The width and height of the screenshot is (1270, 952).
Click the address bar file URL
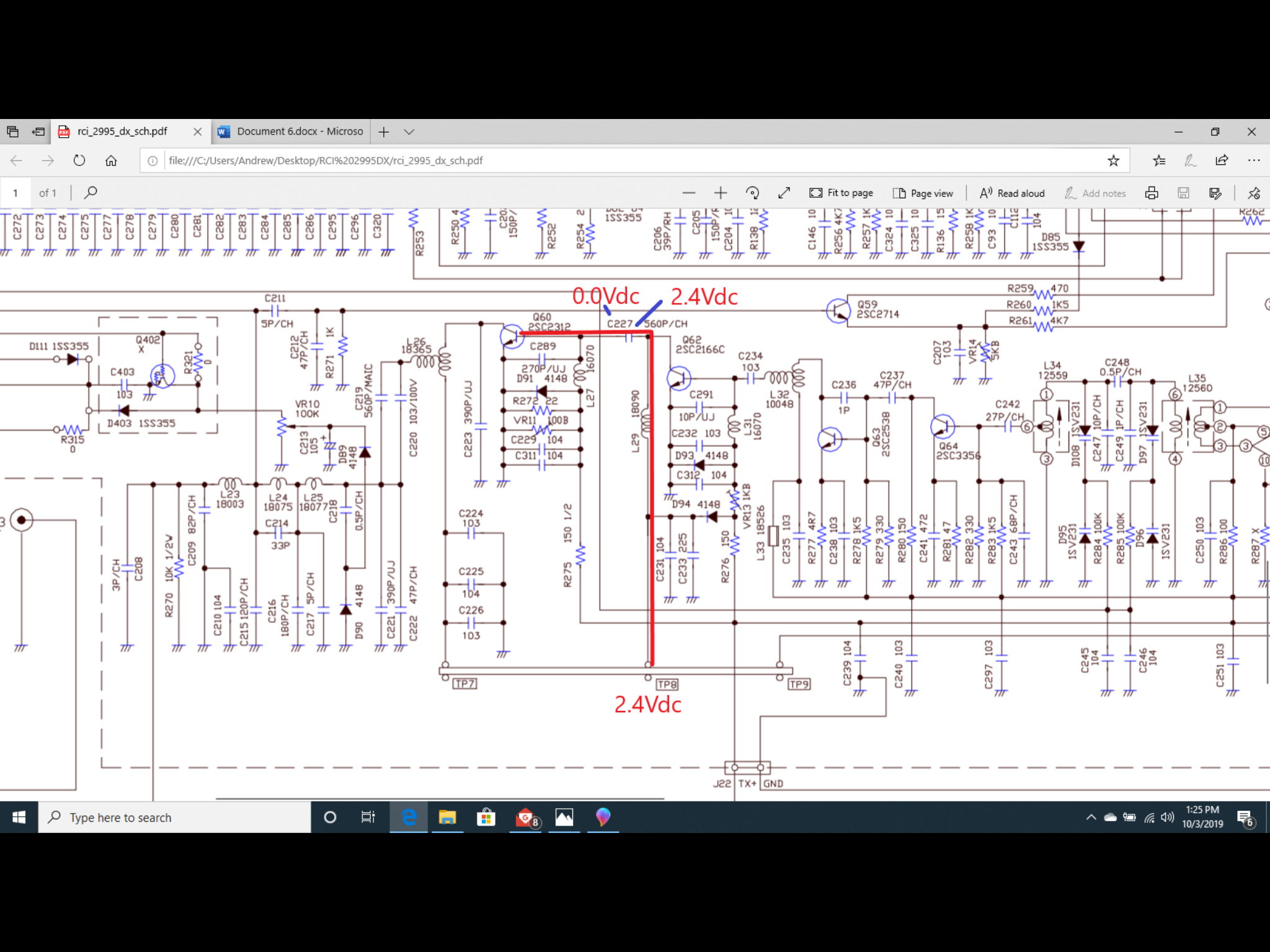(x=326, y=161)
